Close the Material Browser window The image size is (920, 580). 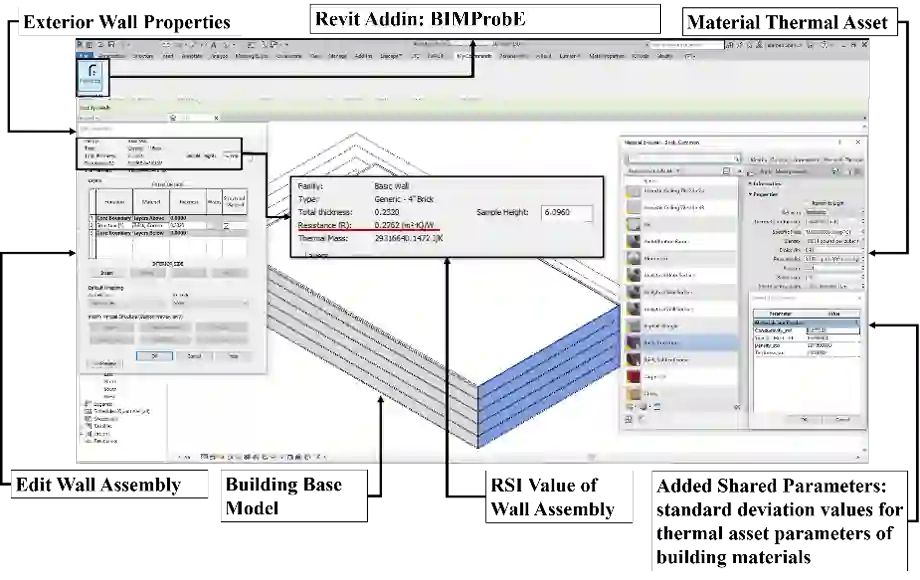pyautogui.click(x=858, y=142)
